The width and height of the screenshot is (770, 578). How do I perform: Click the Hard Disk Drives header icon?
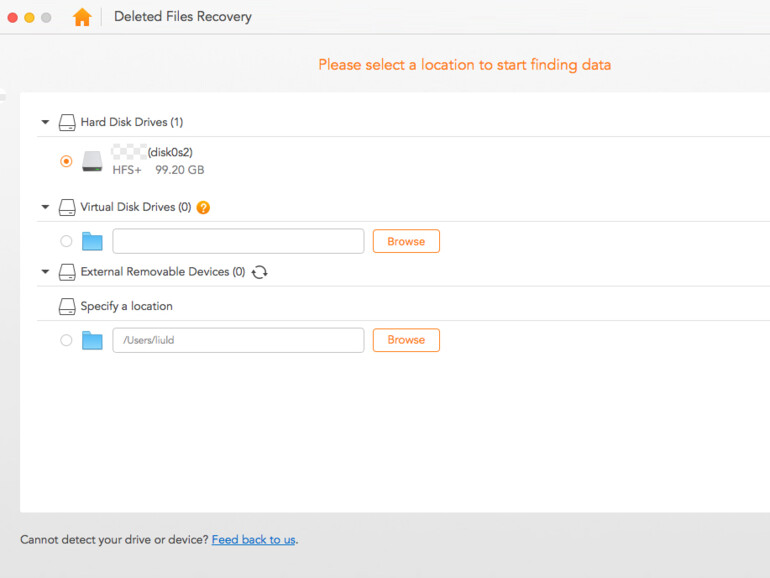point(67,123)
